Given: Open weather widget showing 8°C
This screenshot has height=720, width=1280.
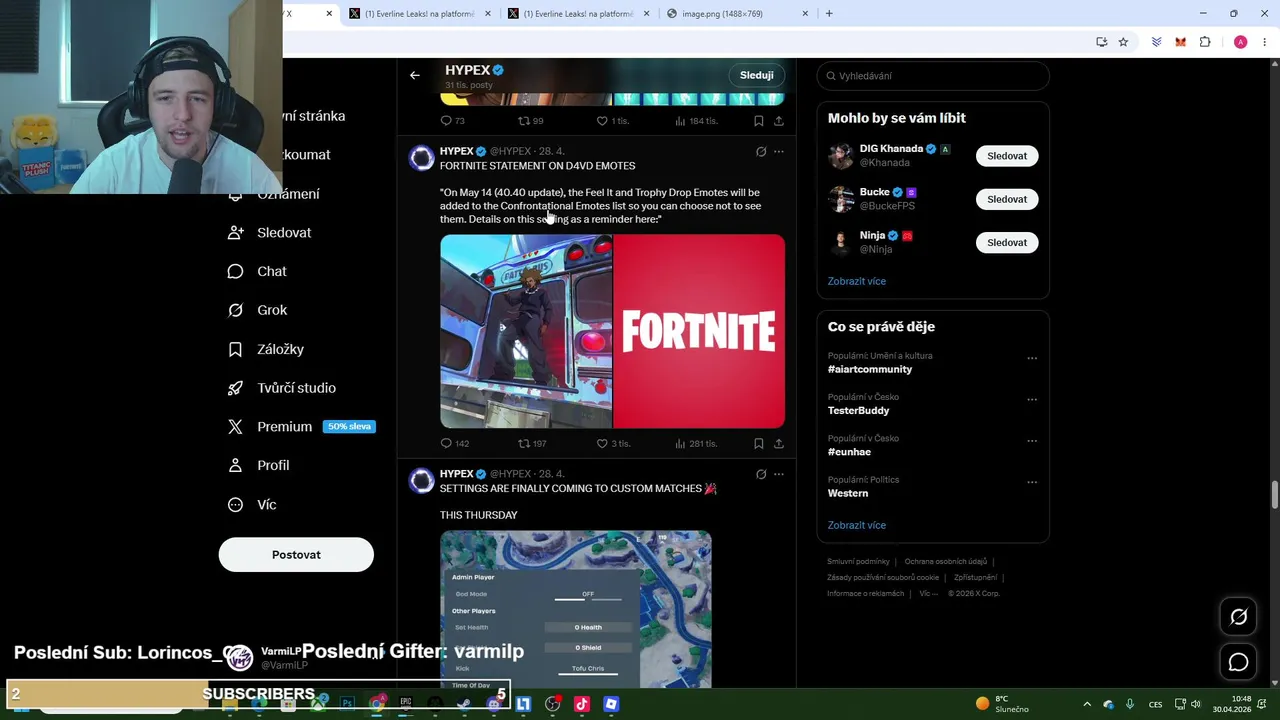Looking at the screenshot, I should point(1002,704).
